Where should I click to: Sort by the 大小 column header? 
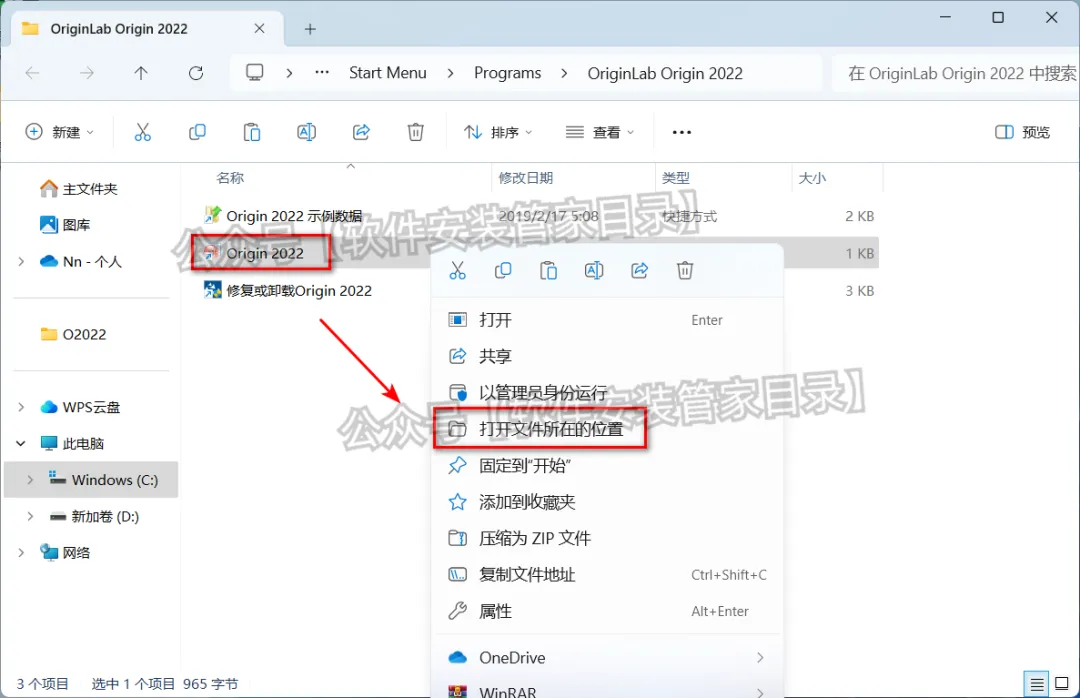click(812, 178)
